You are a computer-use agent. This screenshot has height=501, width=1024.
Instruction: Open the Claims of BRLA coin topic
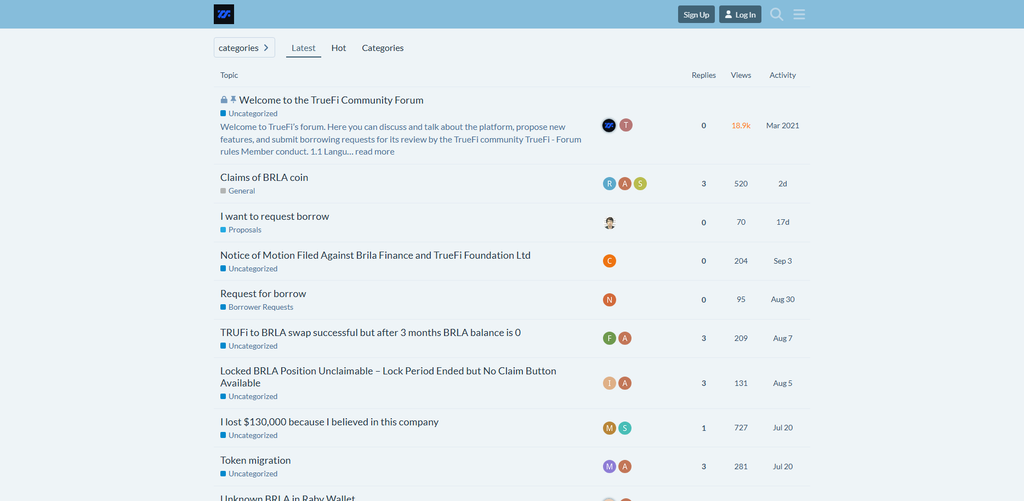pos(264,178)
